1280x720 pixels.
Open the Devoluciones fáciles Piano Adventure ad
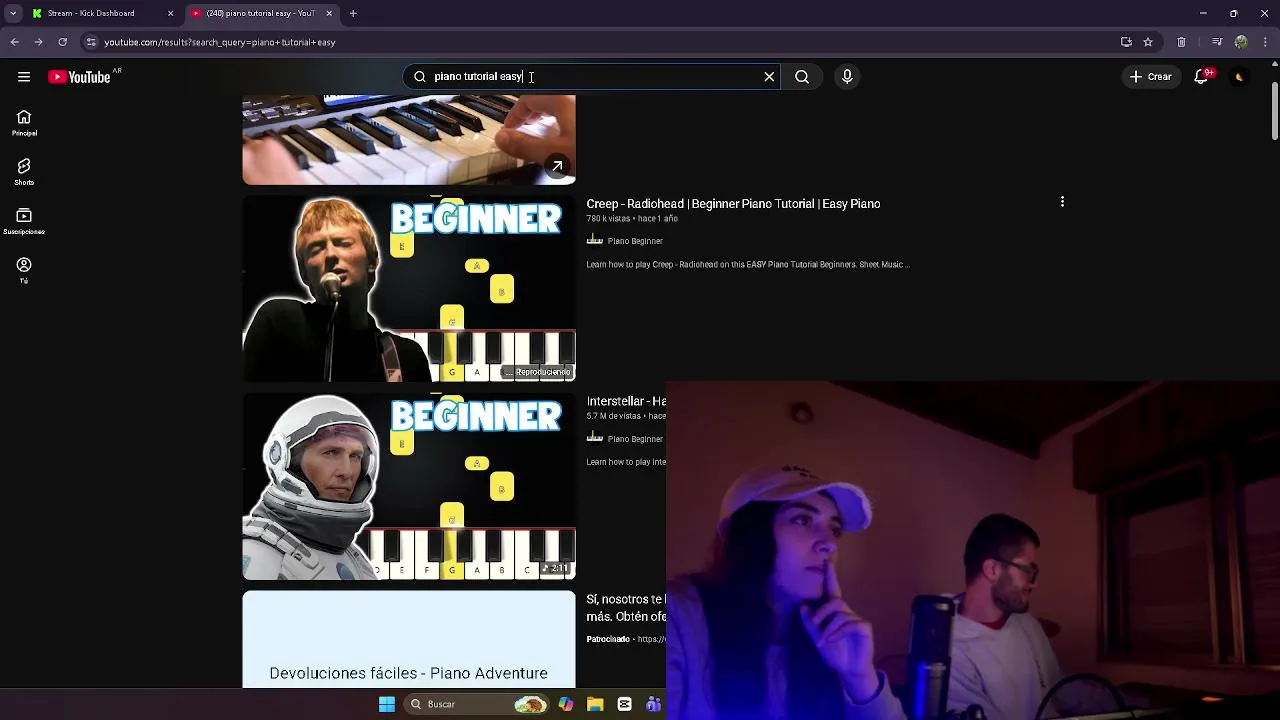coord(409,640)
